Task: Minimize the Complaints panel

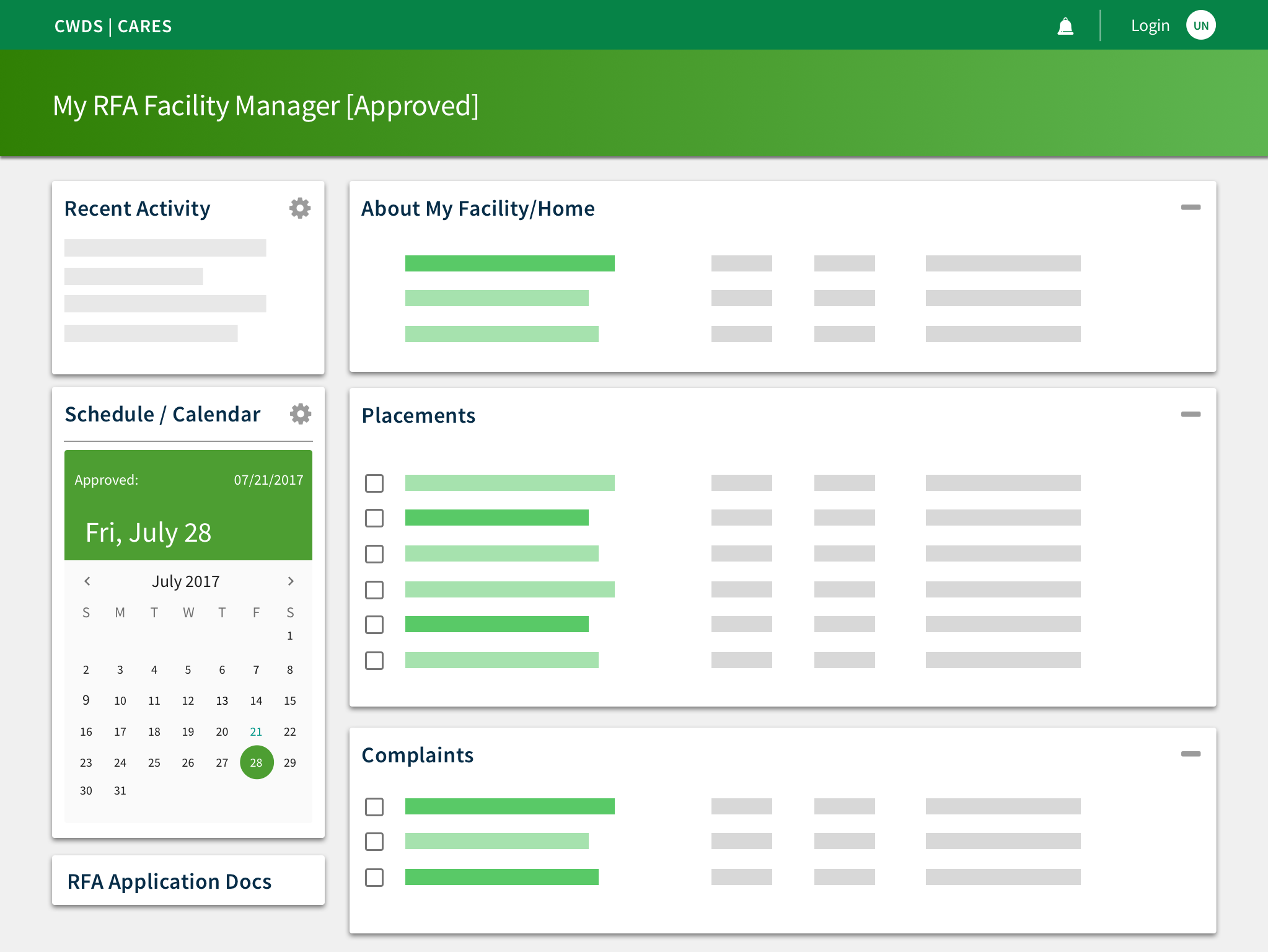Action: point(1190,754)
